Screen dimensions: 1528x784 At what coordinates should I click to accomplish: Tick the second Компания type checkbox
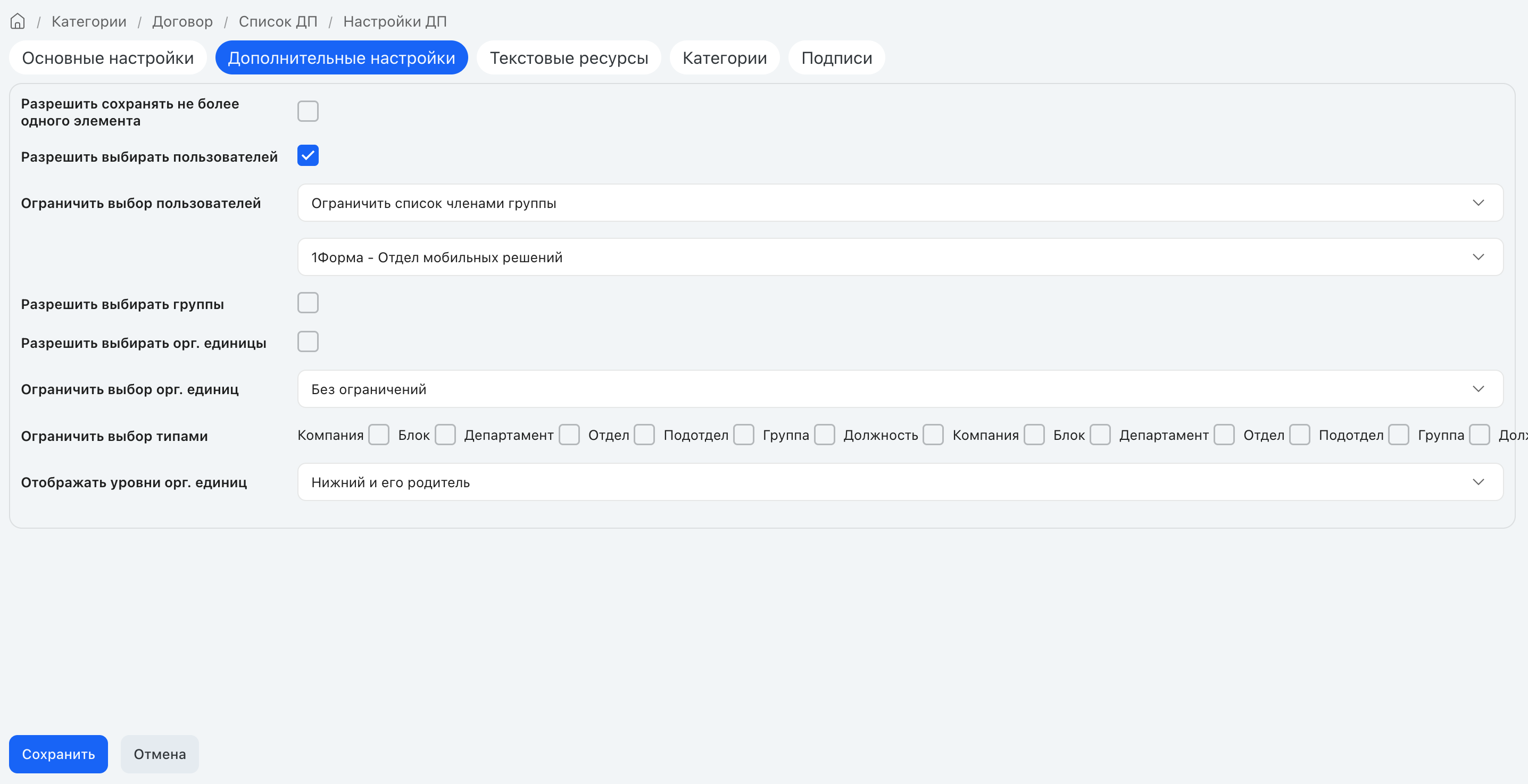click(x=1034, y=435)
